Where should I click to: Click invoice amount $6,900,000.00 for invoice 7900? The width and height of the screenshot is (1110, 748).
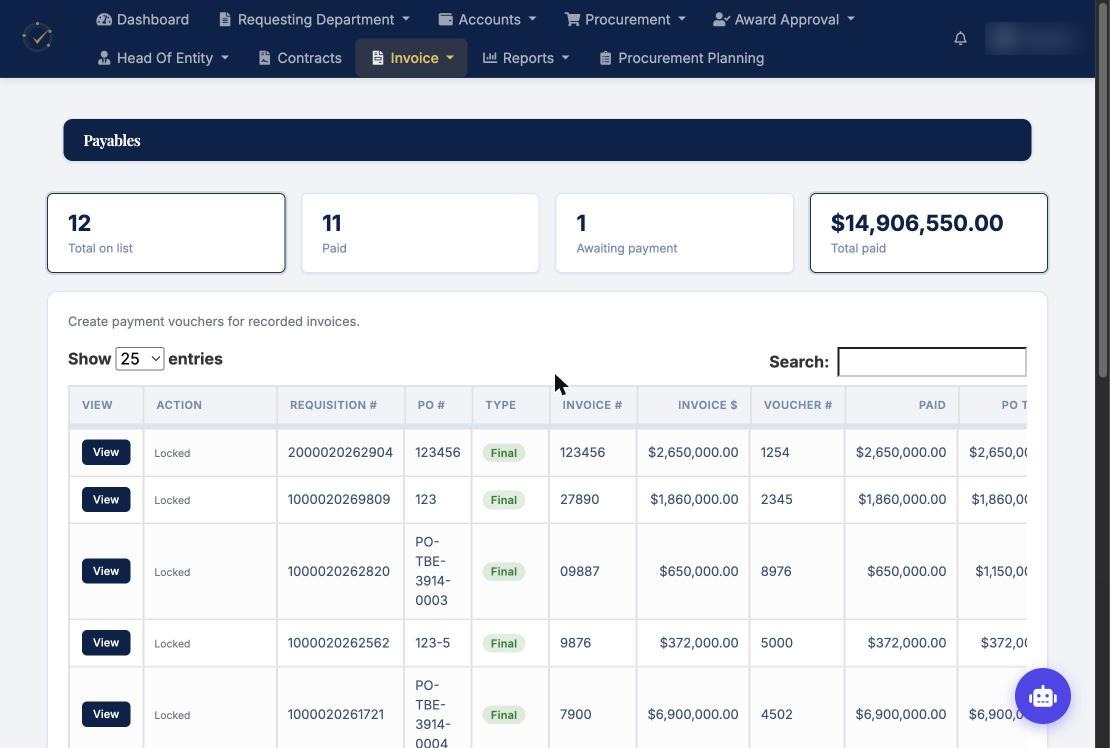[692, 714]
